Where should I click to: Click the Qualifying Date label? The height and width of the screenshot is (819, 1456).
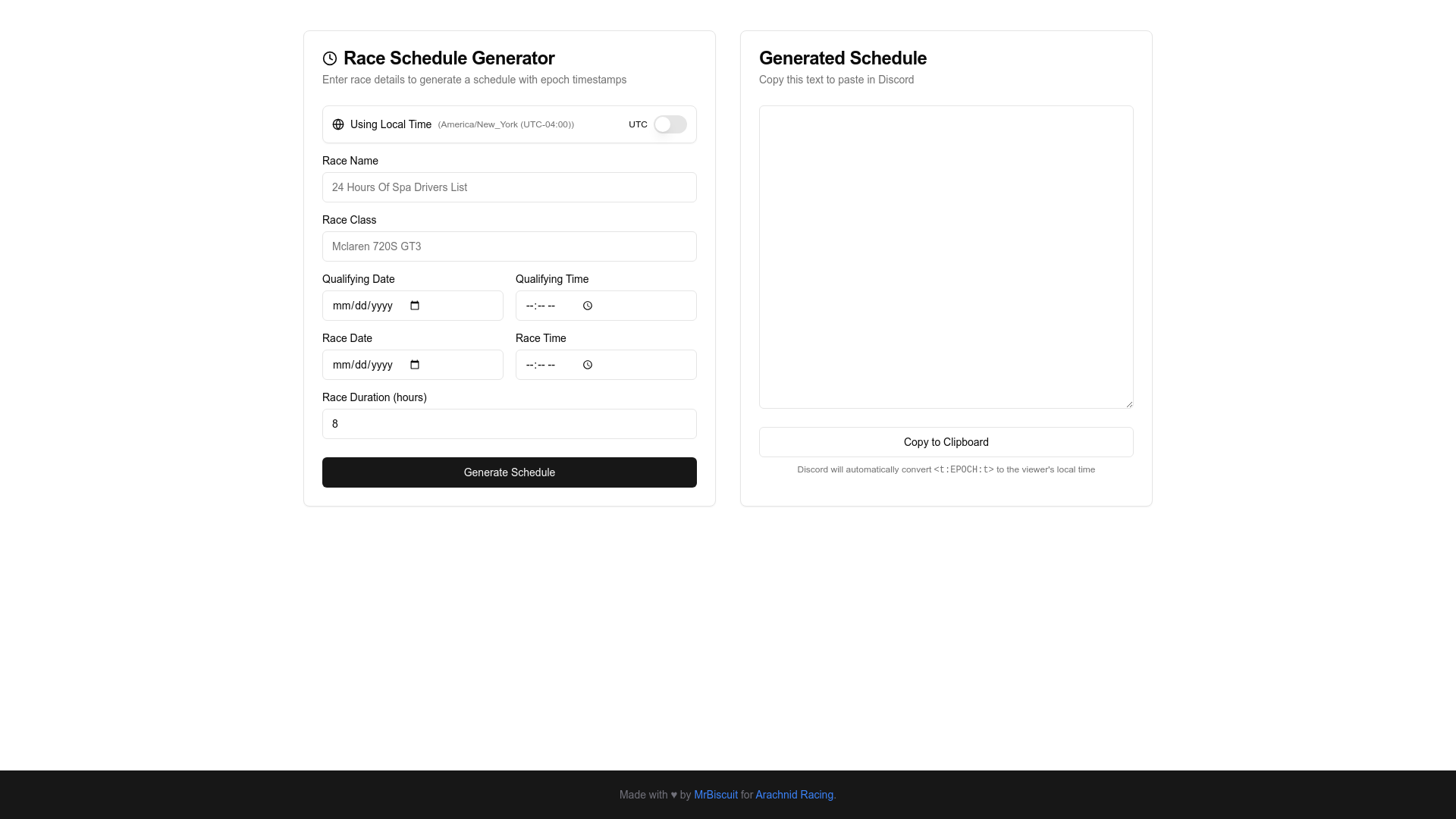(359, 279)
